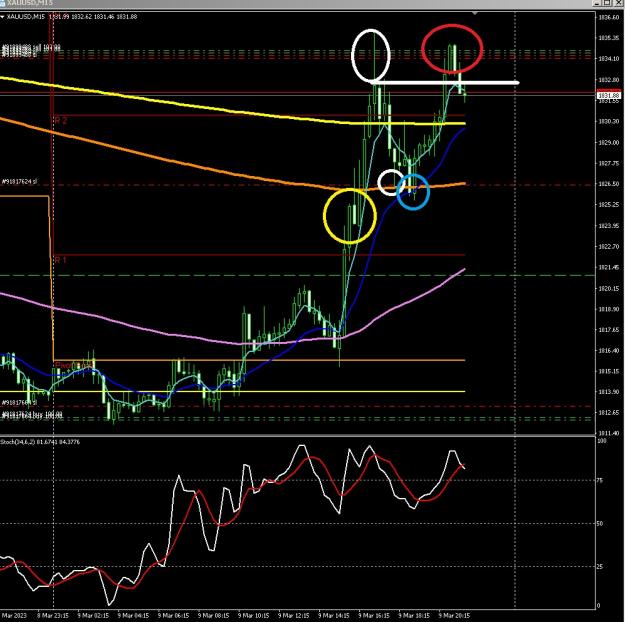Click the triangle beside the XAUUSD,M15 chart label
Screen dimensions: 625x622
tap(2, 17)
